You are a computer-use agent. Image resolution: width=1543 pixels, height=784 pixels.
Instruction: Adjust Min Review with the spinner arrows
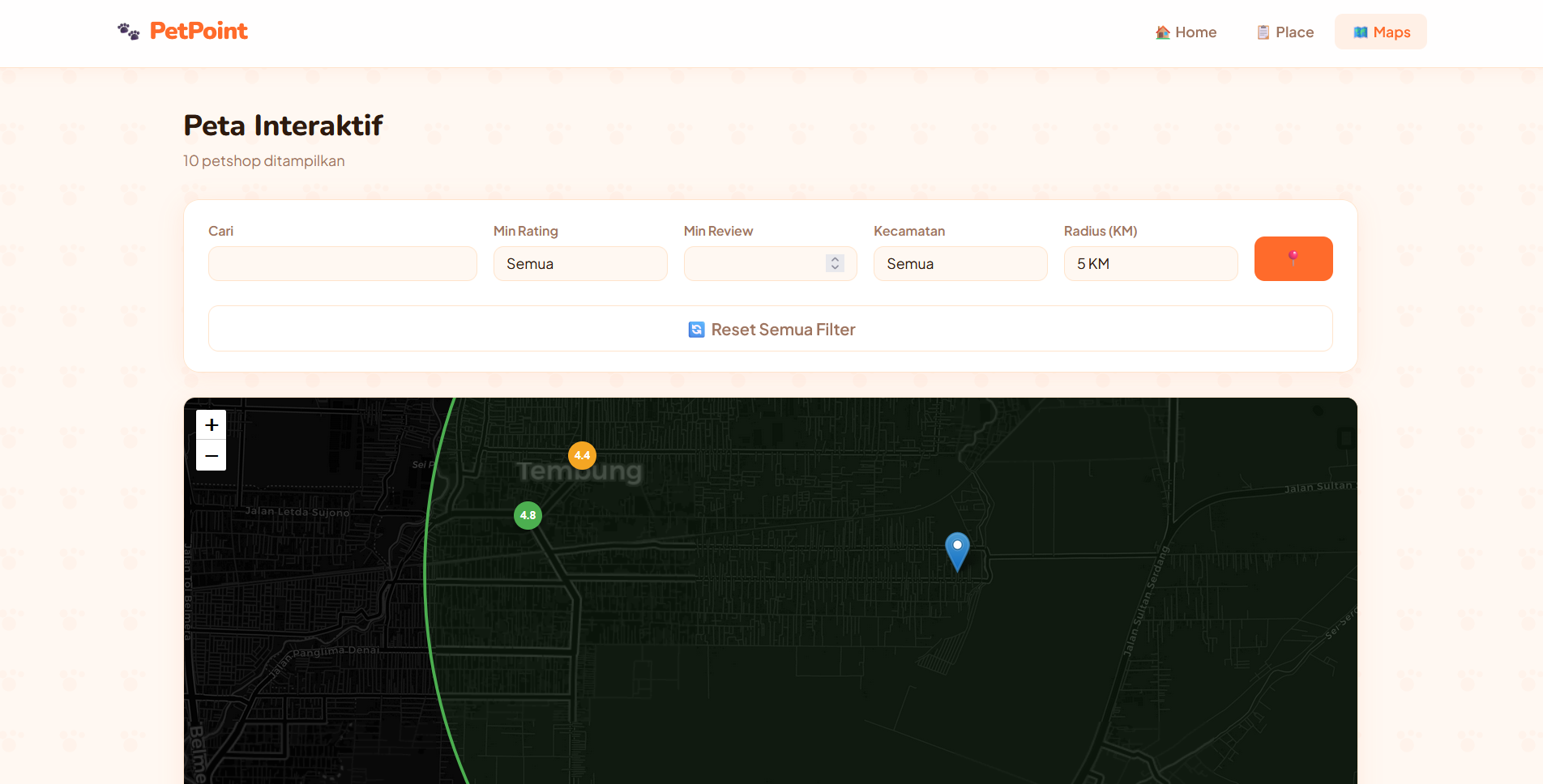[836, 263]
